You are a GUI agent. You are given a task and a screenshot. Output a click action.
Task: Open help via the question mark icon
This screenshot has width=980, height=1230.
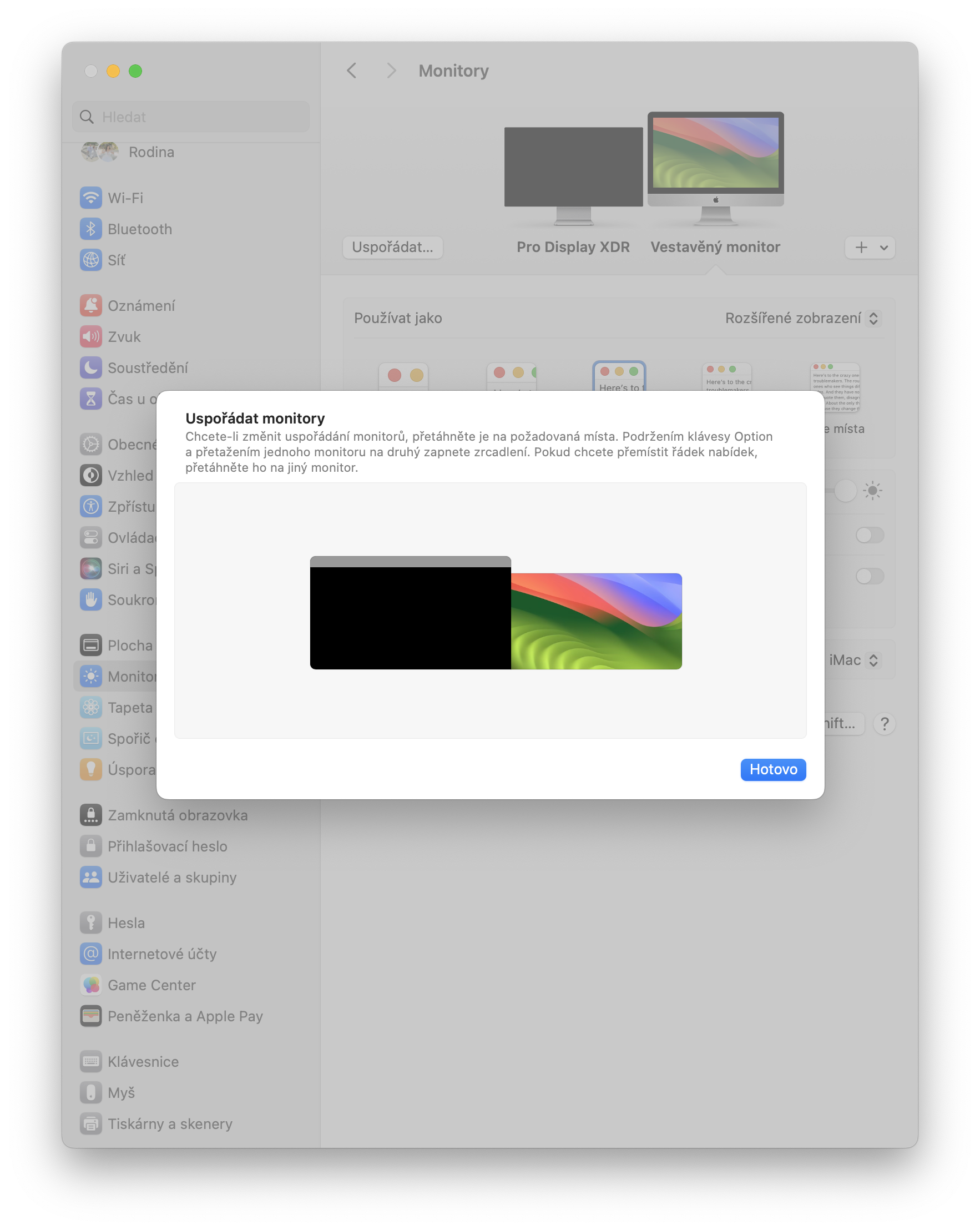pyautogui.click(x=885, y=724)
